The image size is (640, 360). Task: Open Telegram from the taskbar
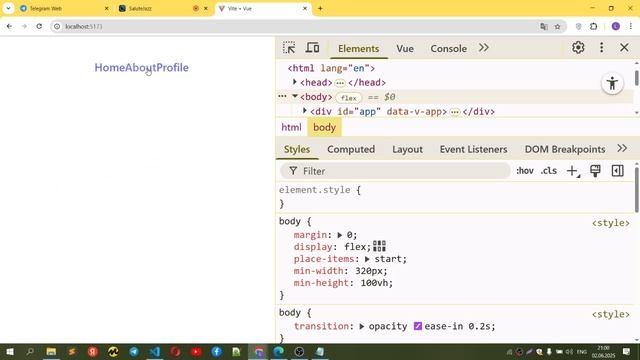[134, 351]
